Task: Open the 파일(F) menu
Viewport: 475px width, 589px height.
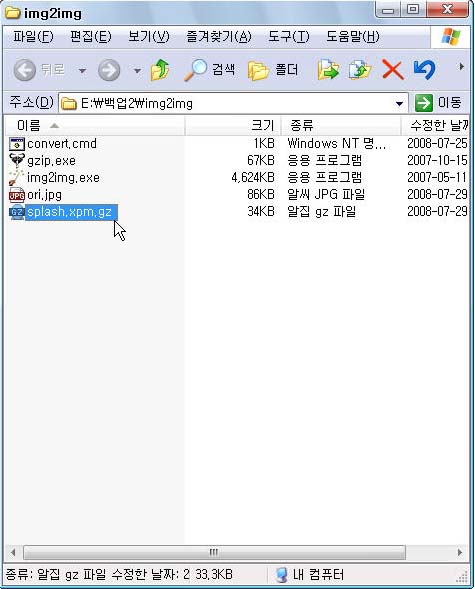Action: (x=33, y=37)
